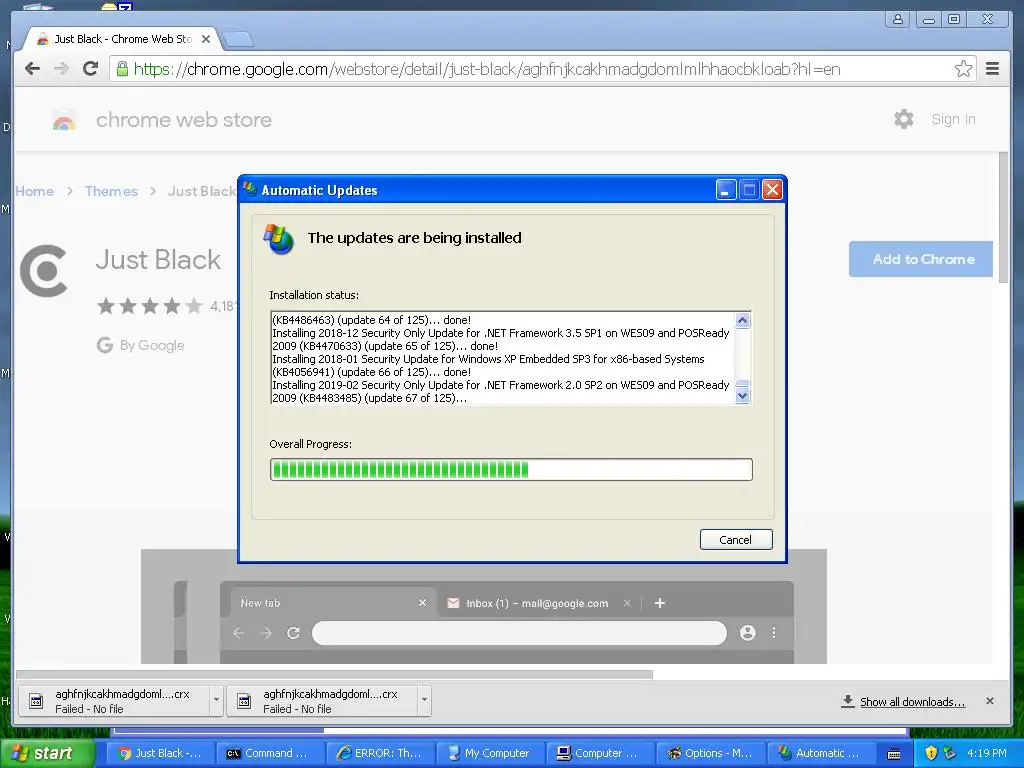The image size is (1024, 768).
Task: Reload the page with the refresh icon
Action: (x=91, y=69)
